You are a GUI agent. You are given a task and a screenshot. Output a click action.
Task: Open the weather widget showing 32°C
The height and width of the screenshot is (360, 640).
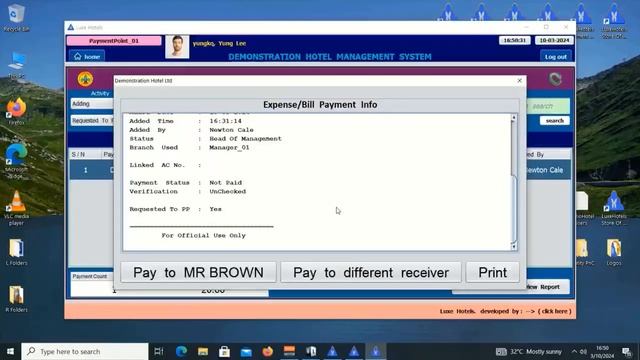529,351
